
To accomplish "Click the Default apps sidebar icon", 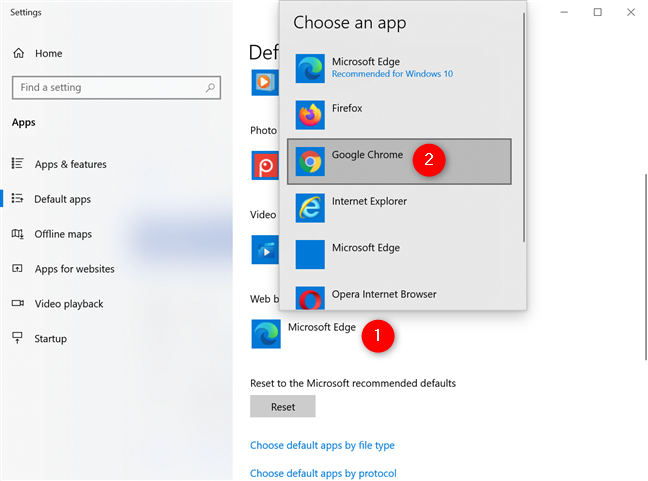I will [17, 199].
